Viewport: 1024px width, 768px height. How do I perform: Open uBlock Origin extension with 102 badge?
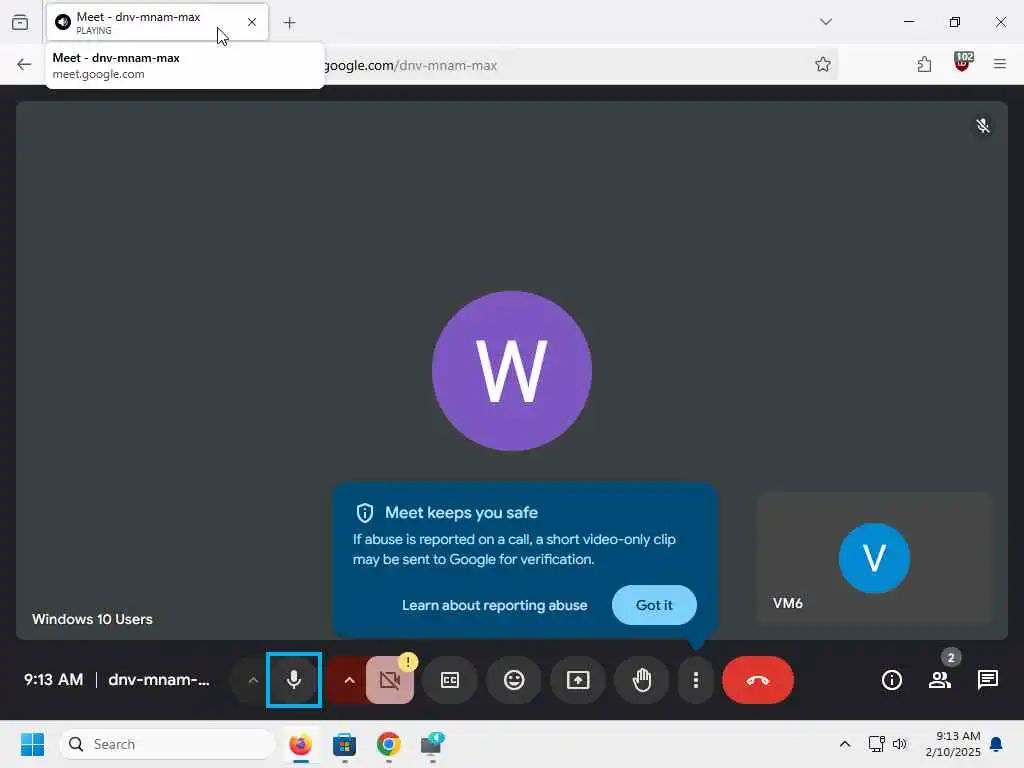(963, 63)
